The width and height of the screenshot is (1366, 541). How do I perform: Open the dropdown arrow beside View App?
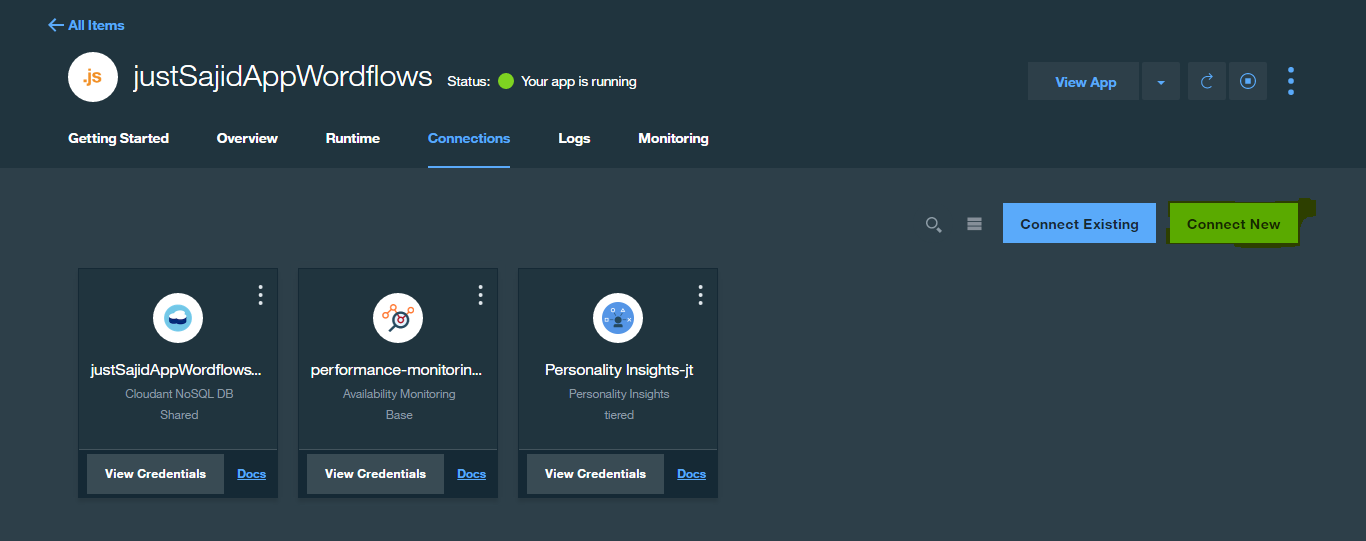tap(1161, 82)
